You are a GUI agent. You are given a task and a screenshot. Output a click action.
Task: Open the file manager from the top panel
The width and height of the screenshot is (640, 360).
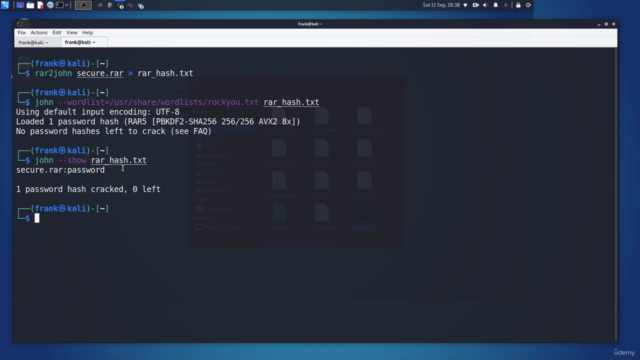pyautogui.click(x=30, y=5)
